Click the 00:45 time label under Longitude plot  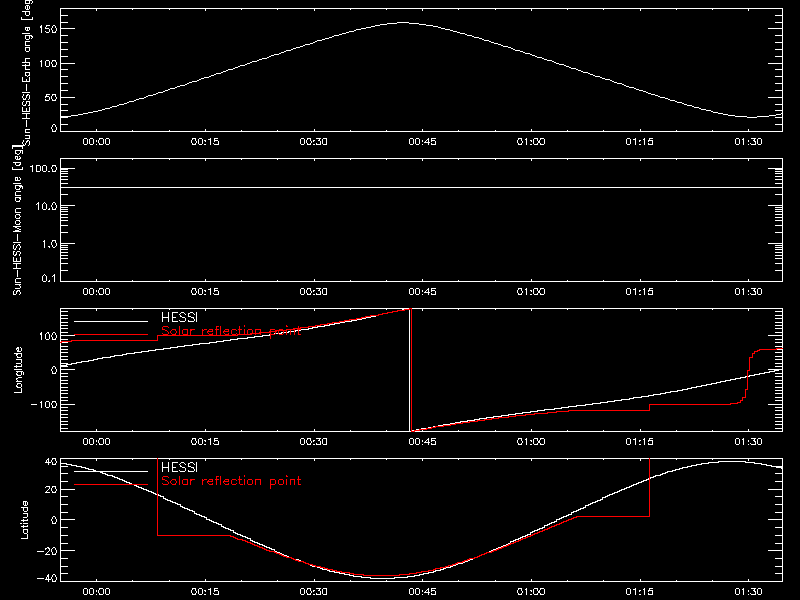(422, 442)
